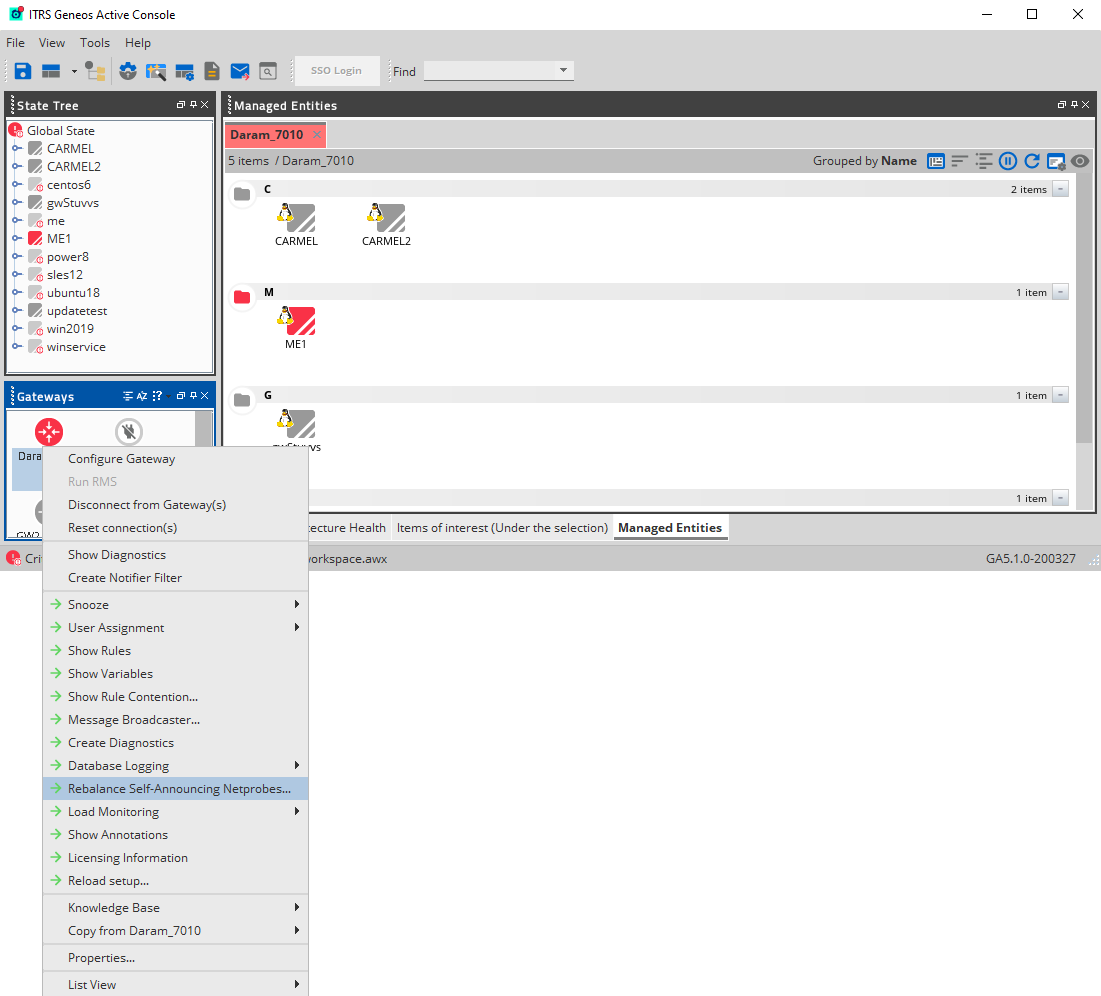Image resolution: width=1101 pixels, height=996 pixels.
Task: Select updatetest in the State Tree
Action: (77, 311)
